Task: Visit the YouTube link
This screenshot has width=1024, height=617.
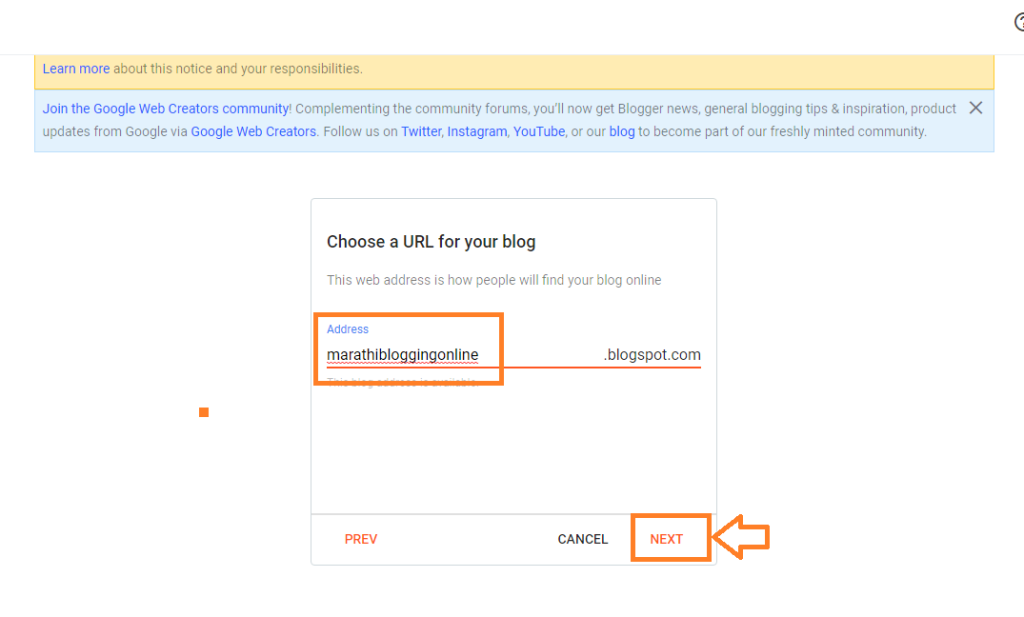Action: (539, 131)
